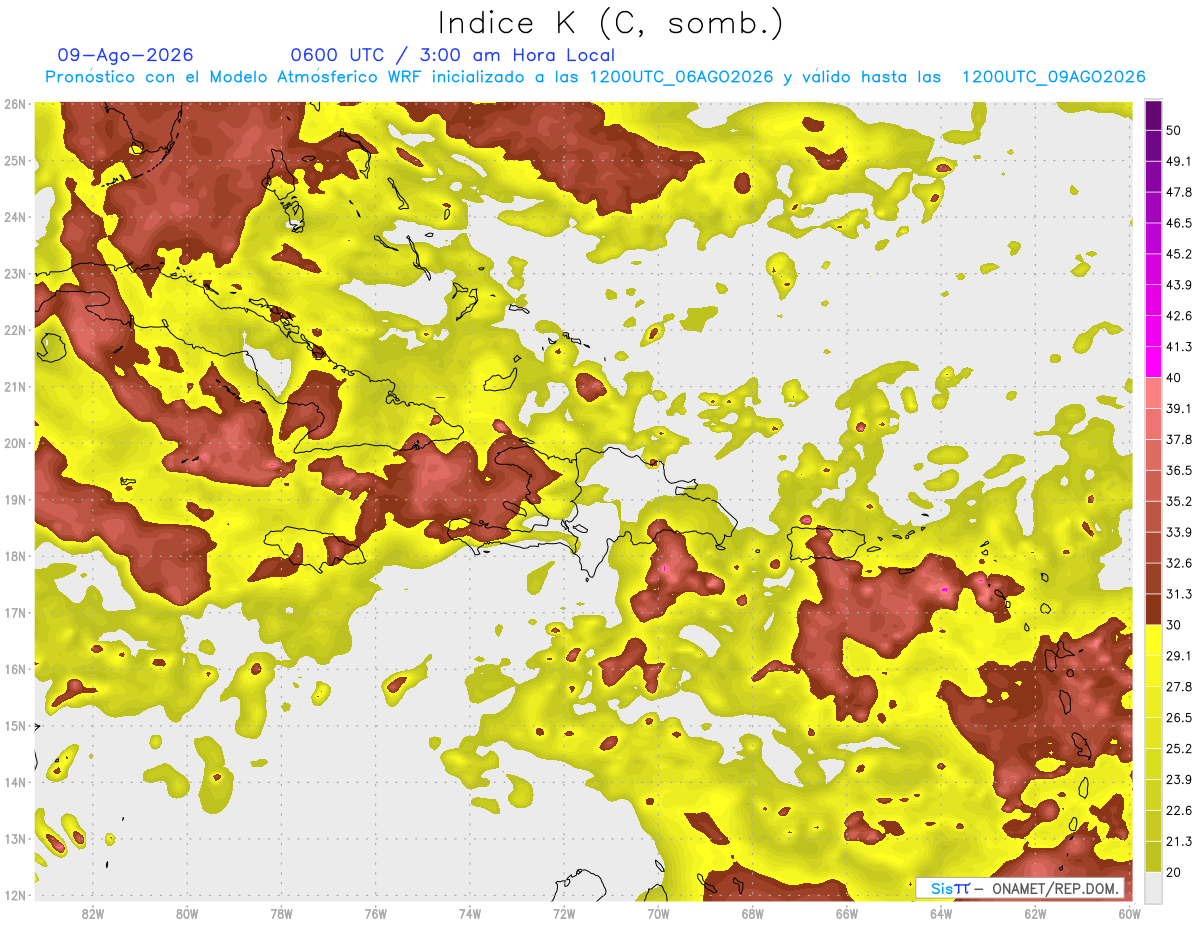1200x927 pixels.
Task: Click the colorbar value "21.3"
Action: click(1180, 841)
